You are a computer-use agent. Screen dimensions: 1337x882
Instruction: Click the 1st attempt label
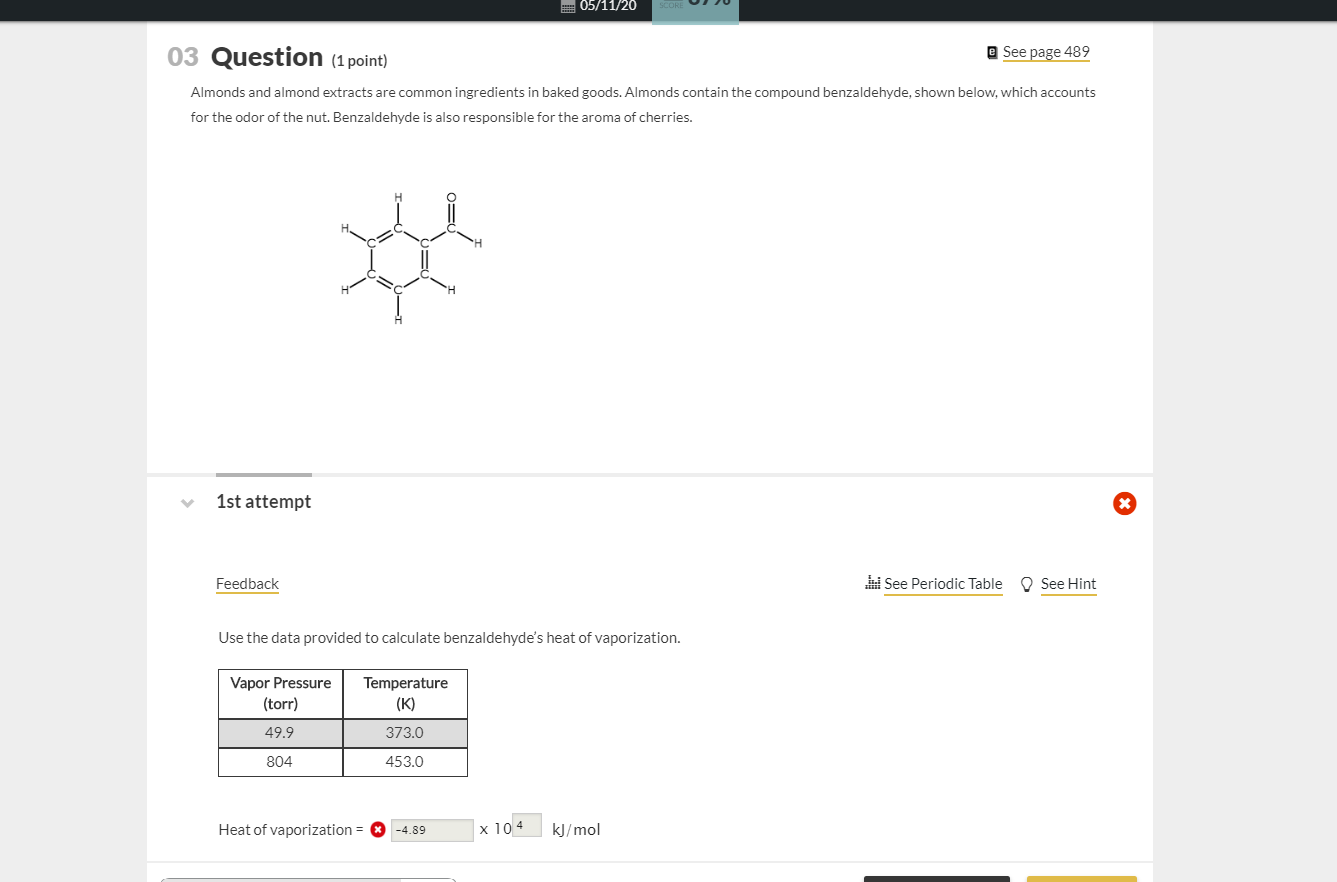[264, 502]
